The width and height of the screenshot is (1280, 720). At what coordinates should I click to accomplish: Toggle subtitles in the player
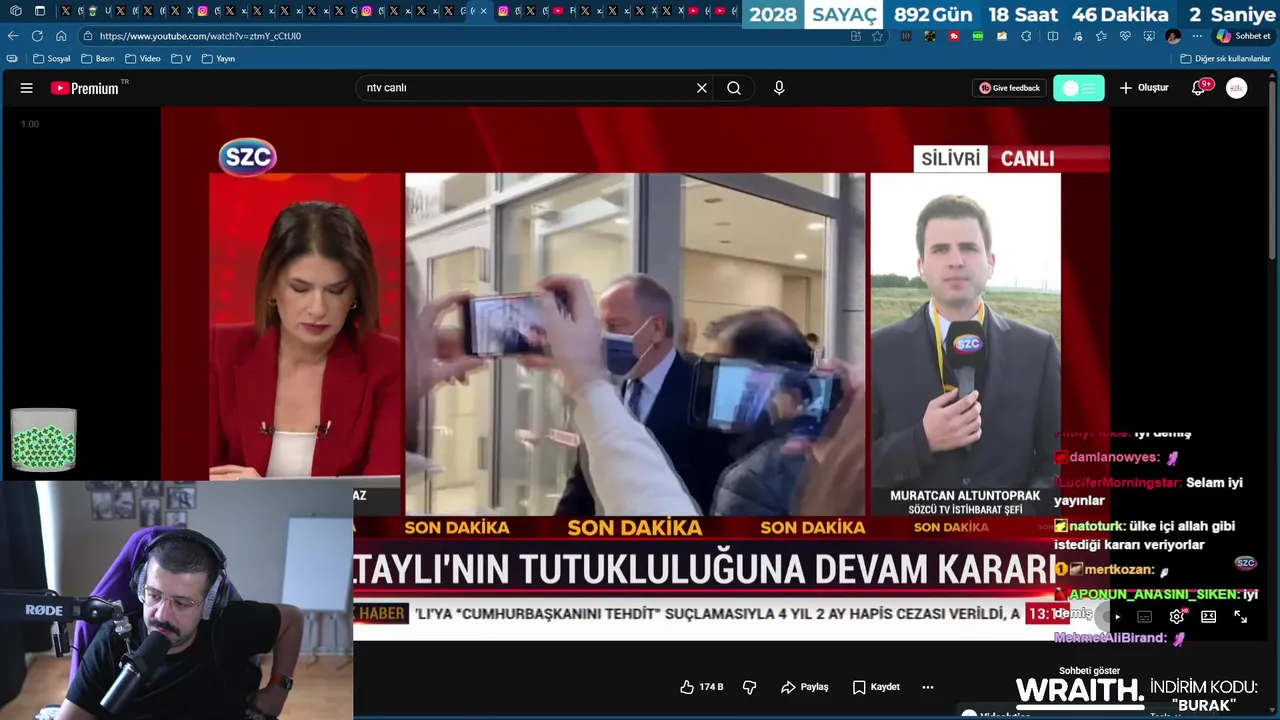pos(1145,617)
